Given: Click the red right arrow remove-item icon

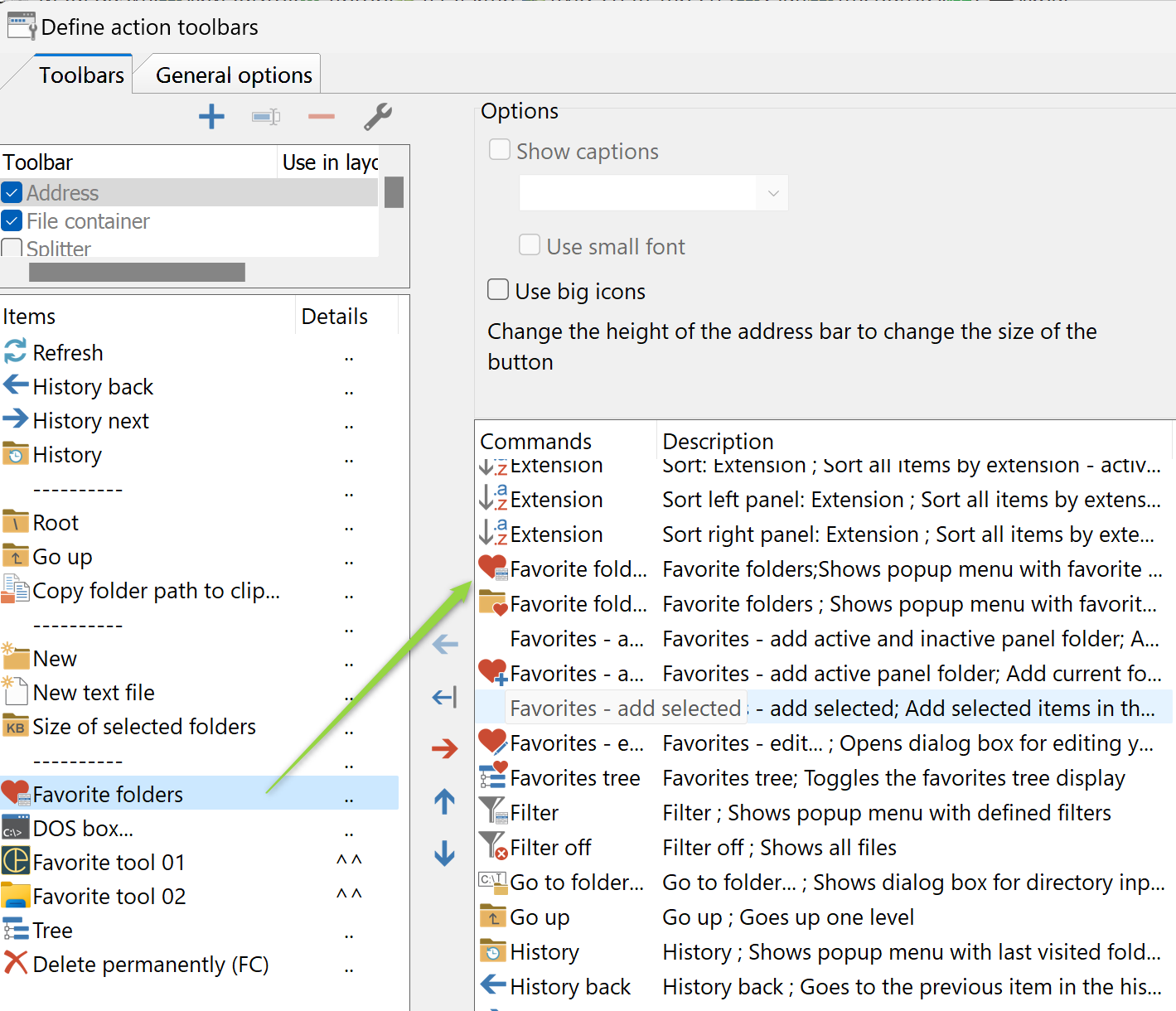Looking at the screenshot, I should 445,749.
